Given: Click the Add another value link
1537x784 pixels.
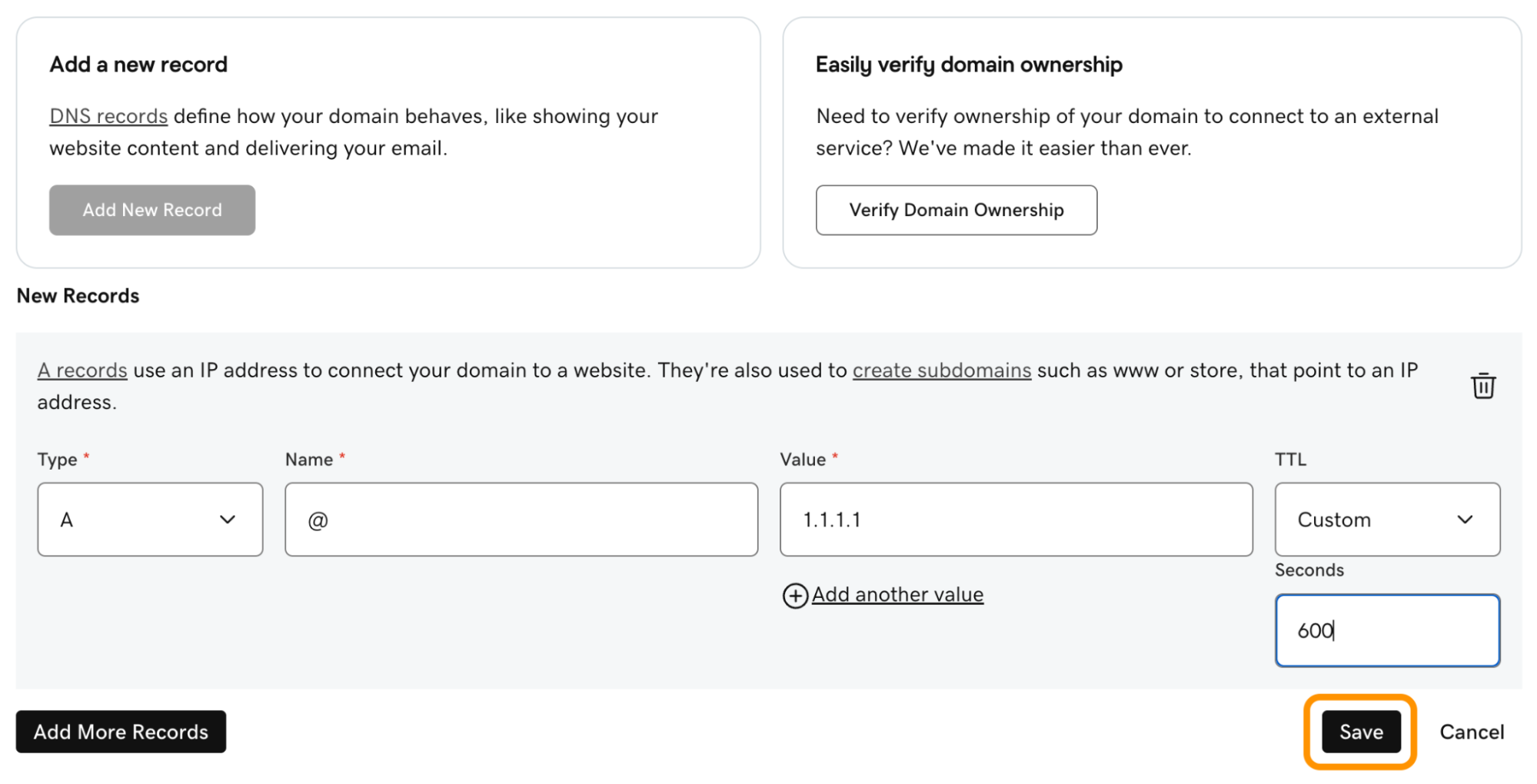Looking at the screenshot, I should (x=897, y=595).
